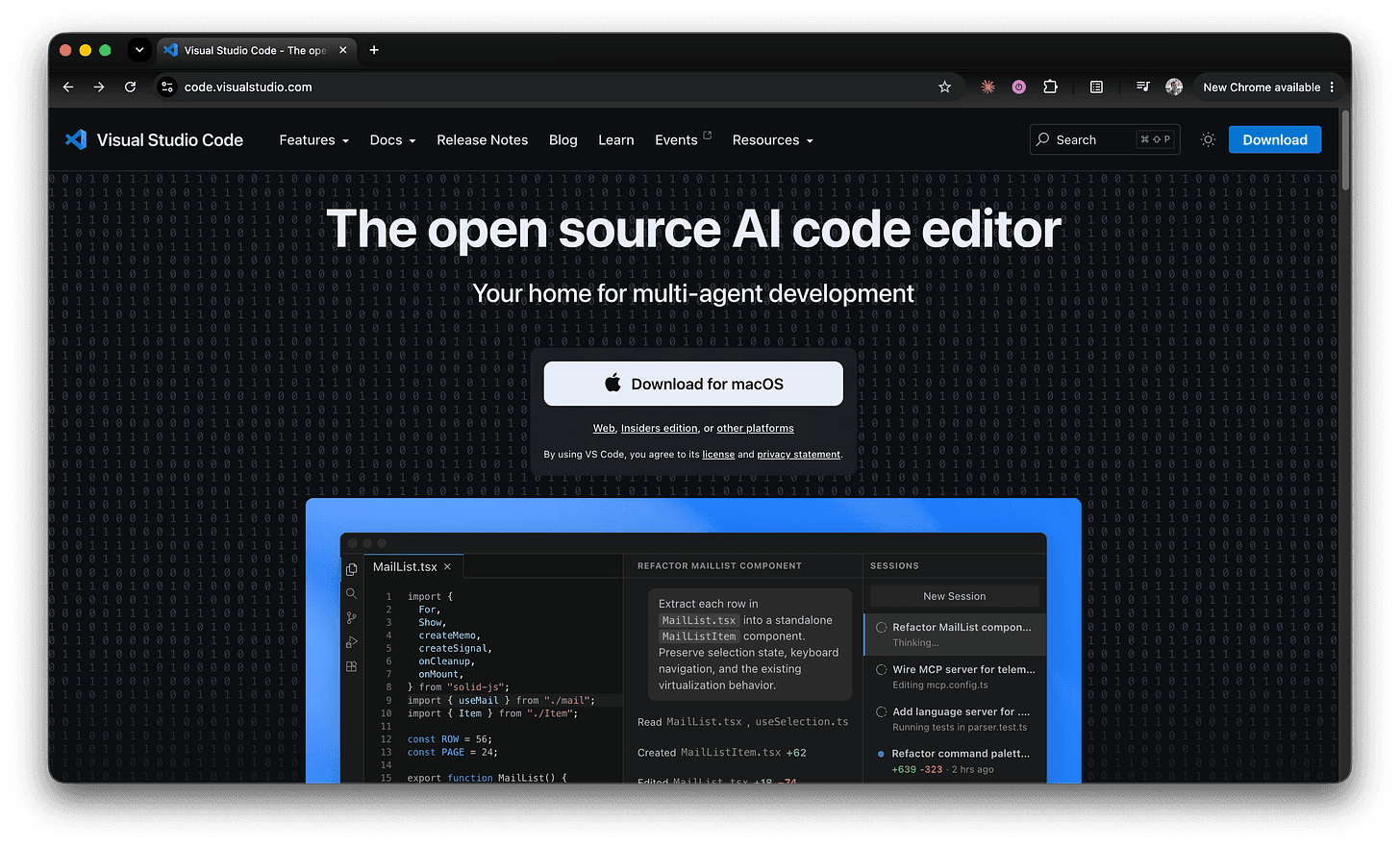Screen dimensions: 1400x847
Task: Click the headline 'The open source AI code editor'
Action: click(x=693, y=229)
